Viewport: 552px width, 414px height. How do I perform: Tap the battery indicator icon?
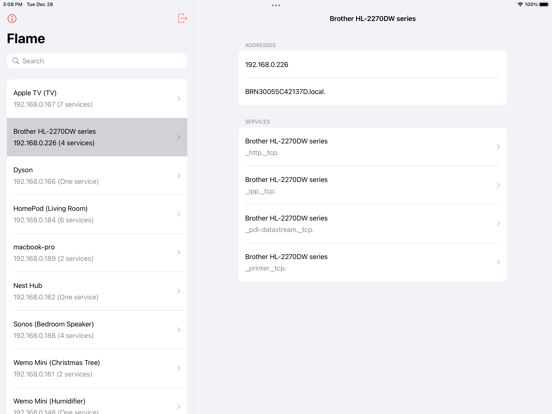(x=544, y=4)
